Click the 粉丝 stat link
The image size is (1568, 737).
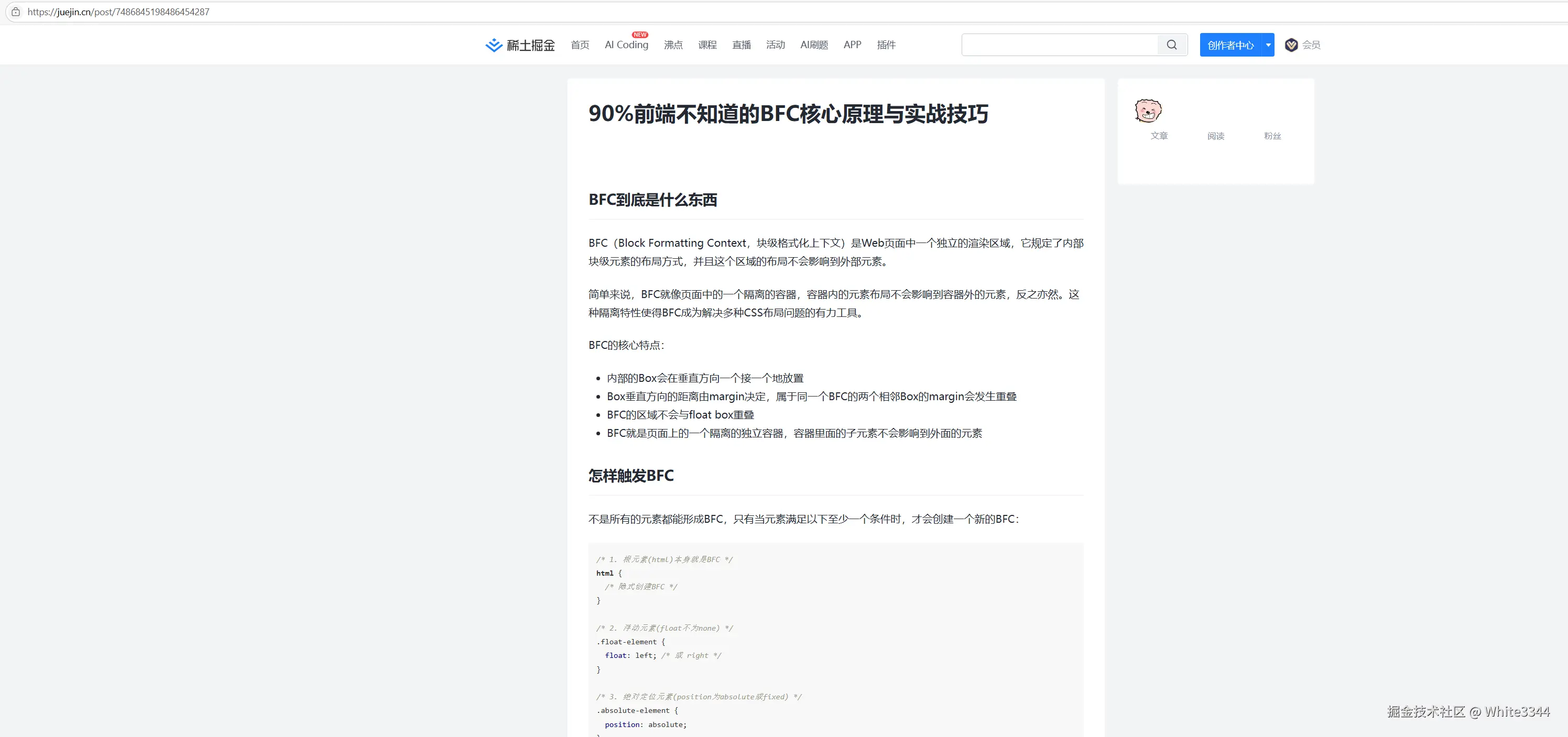click(x=1272, y=136)
